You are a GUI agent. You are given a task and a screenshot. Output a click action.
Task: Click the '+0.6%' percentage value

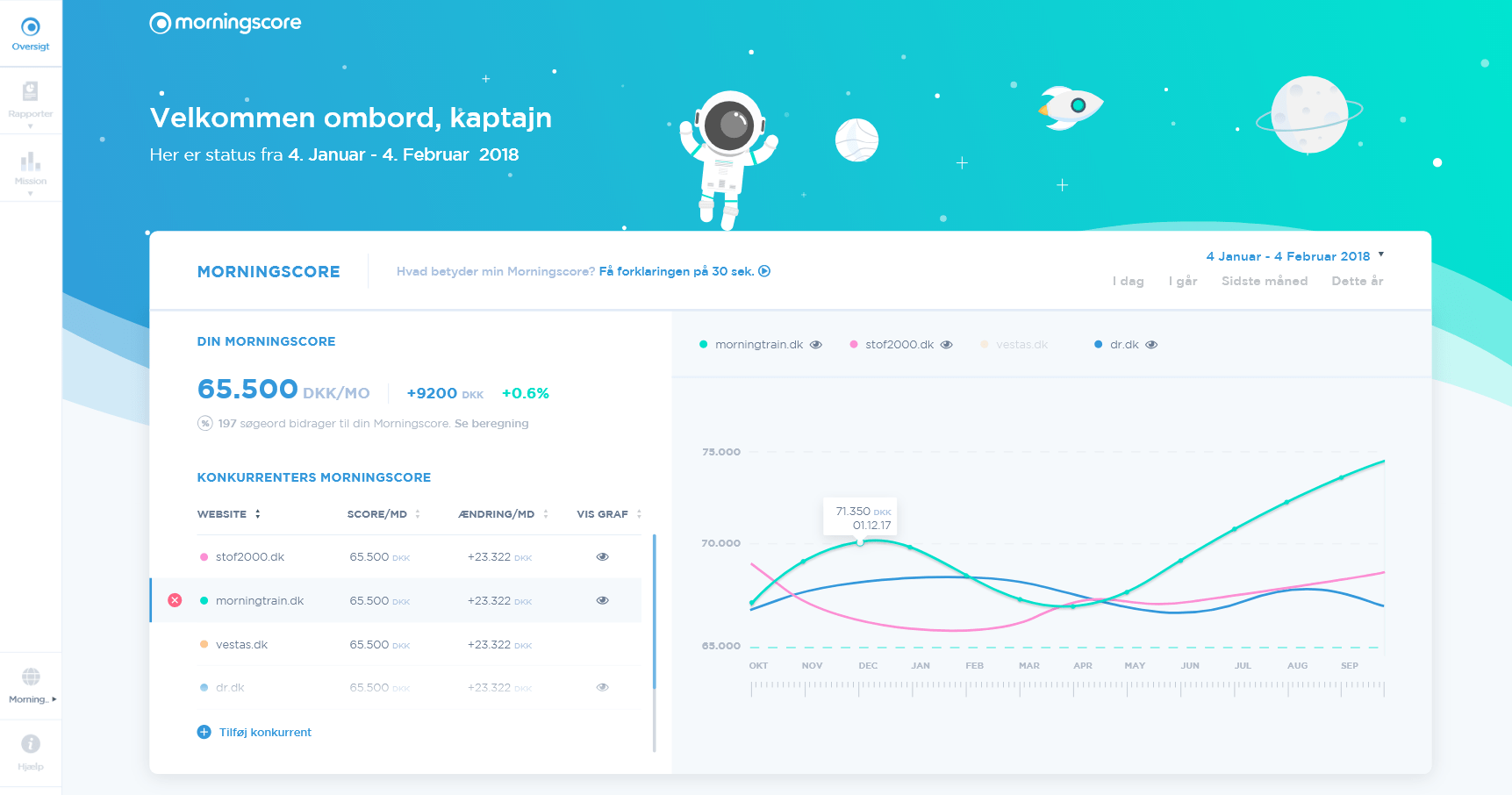pyautogui.click(x=526, y=393)
